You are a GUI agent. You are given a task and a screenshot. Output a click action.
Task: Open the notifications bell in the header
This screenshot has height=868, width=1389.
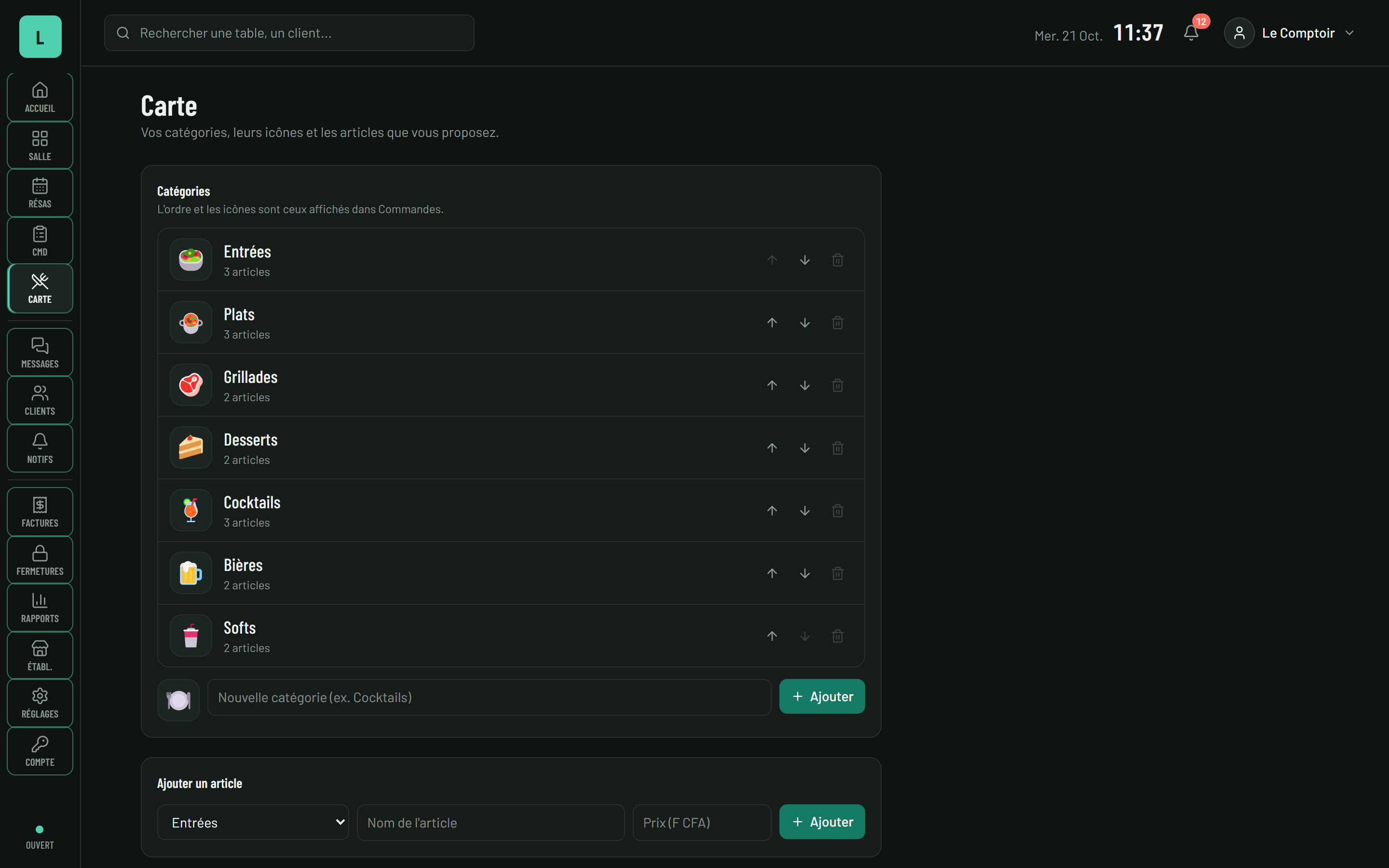[1191, 33]
